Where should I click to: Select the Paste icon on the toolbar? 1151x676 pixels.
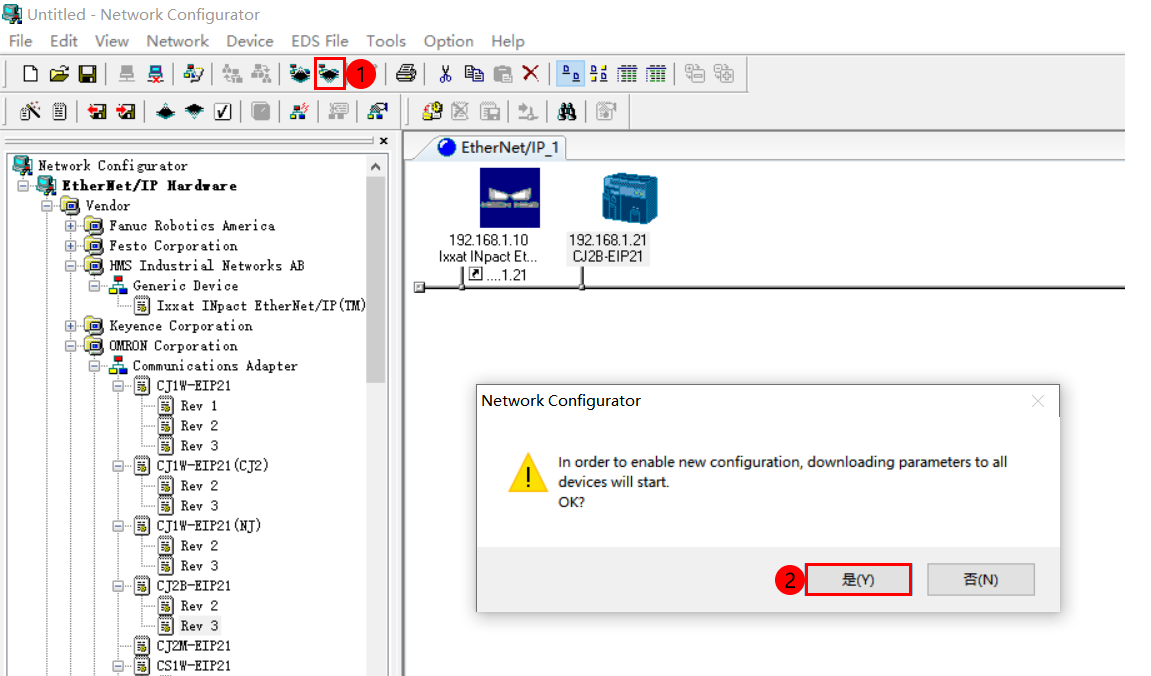505,73
